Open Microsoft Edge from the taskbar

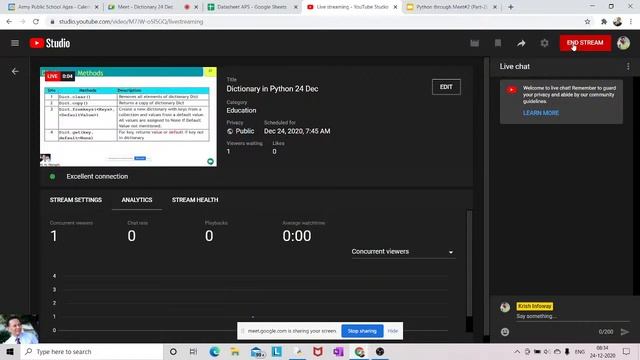pos(214,351)
